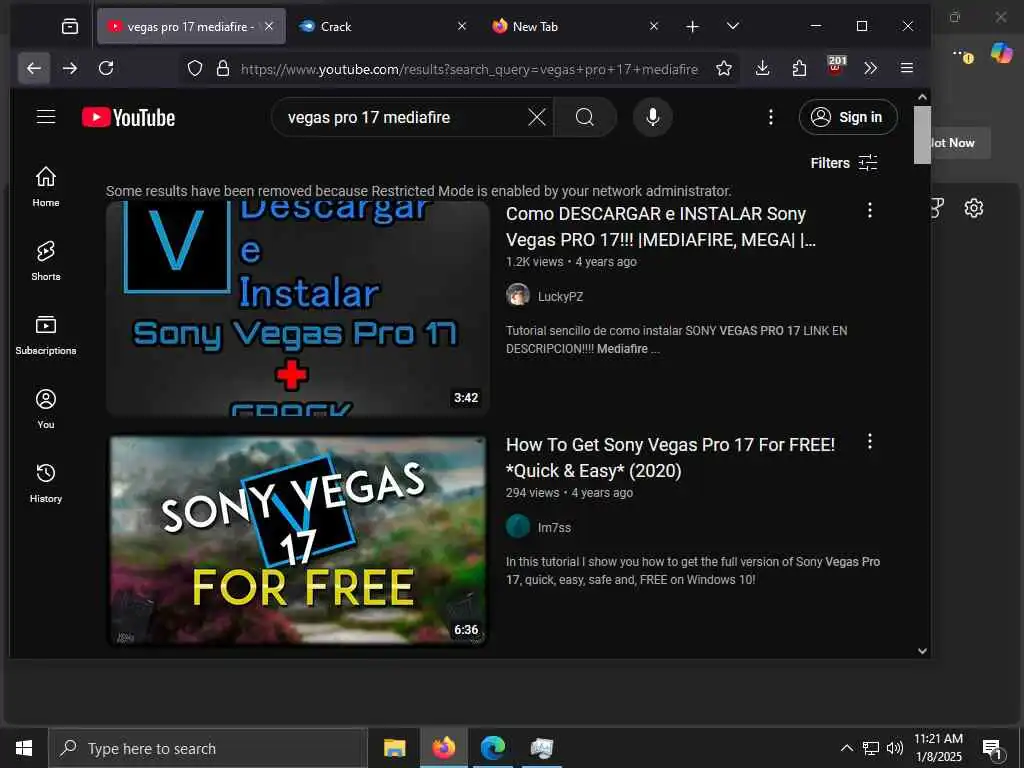
Task: Click the Sign in button
Action: coord(848,117)
